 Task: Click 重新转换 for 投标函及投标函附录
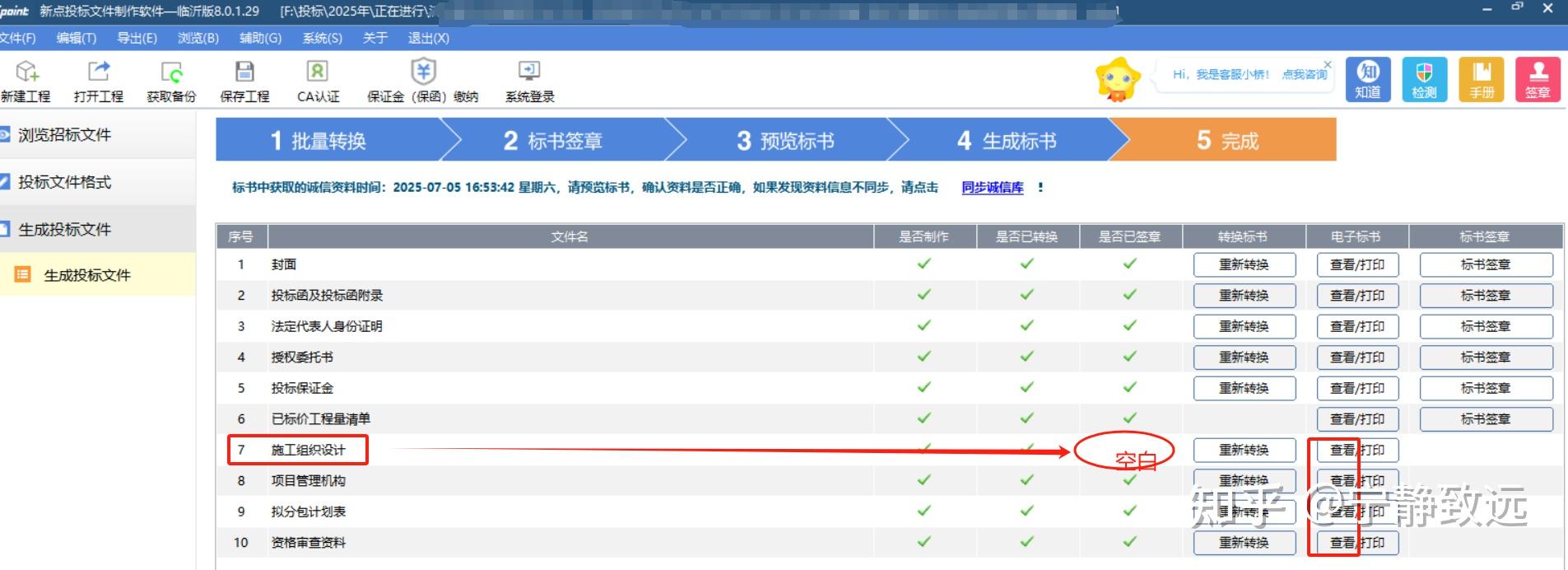pos(1245,295)
